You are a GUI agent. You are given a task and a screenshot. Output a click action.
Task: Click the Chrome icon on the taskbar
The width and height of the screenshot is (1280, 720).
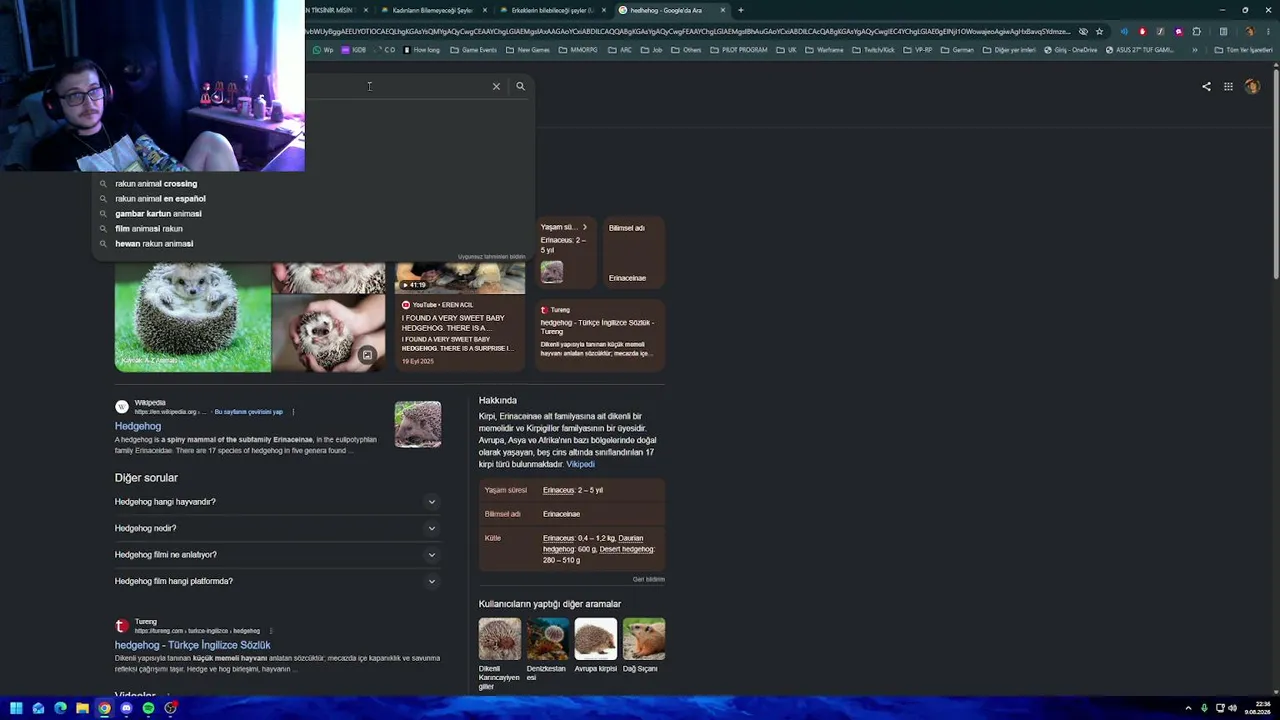(104, 708)
